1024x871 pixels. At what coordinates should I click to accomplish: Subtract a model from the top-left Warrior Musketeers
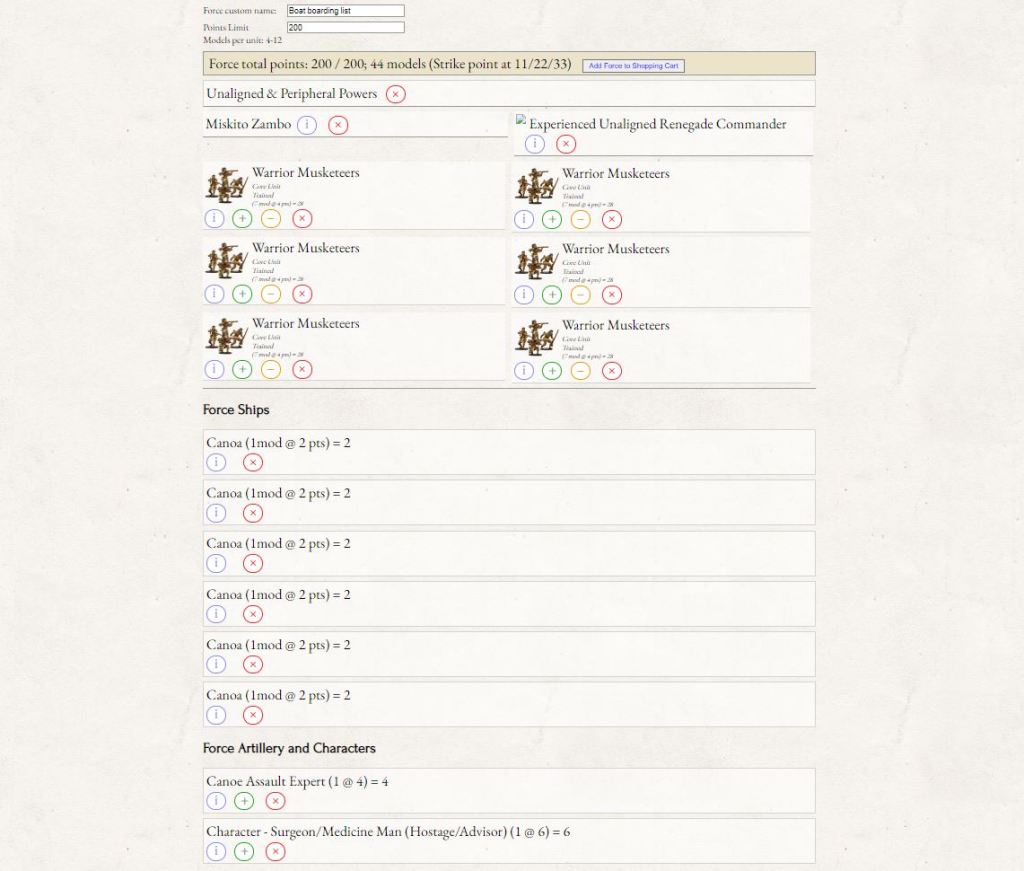tap(271, 218)
